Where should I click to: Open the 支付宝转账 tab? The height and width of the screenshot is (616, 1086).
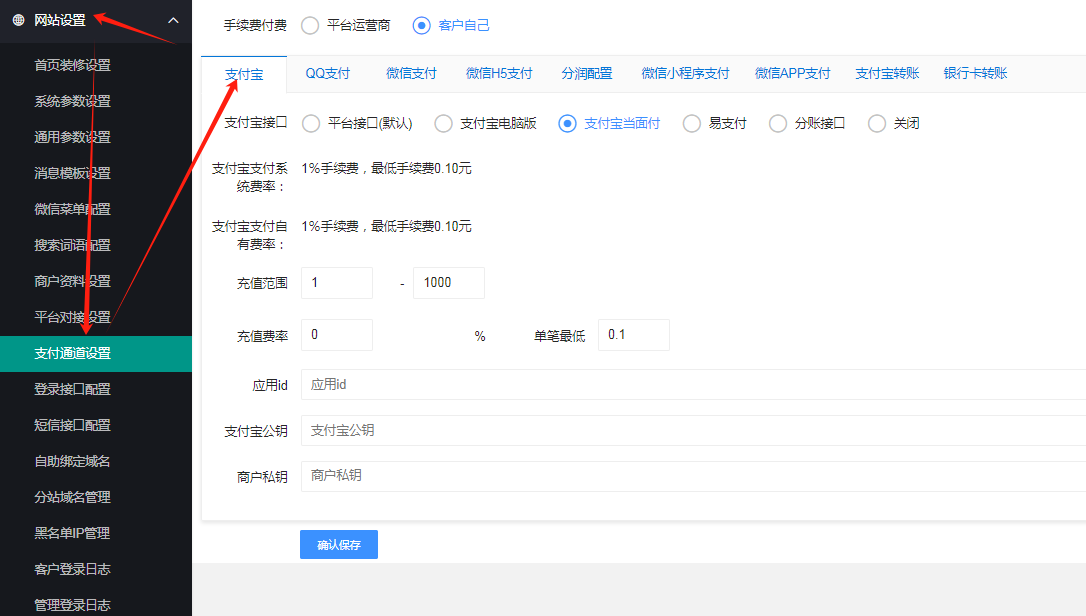pos(887,73)
